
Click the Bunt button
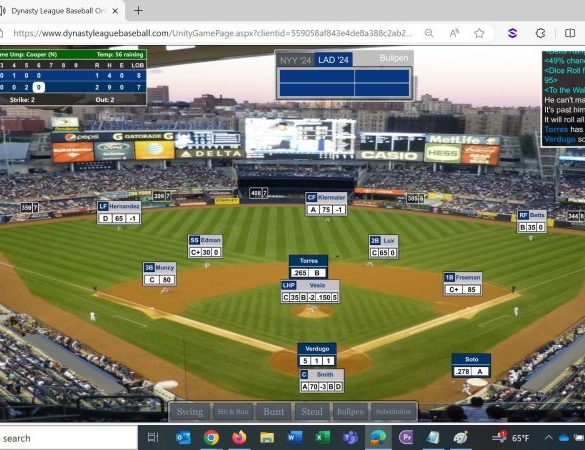click(273, 412)
